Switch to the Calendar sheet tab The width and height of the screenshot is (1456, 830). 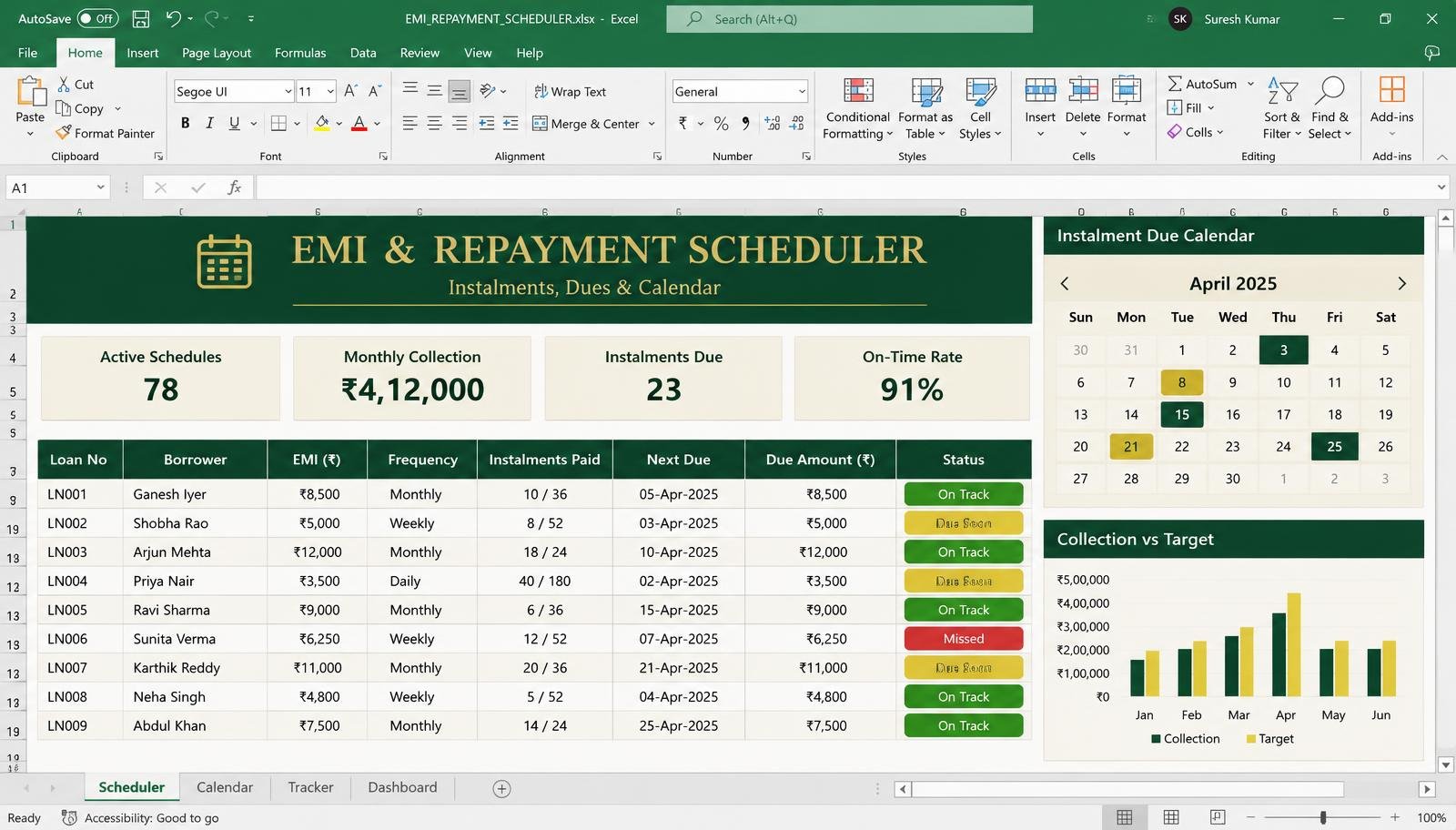pyautogui.click(x=225, y=787)
